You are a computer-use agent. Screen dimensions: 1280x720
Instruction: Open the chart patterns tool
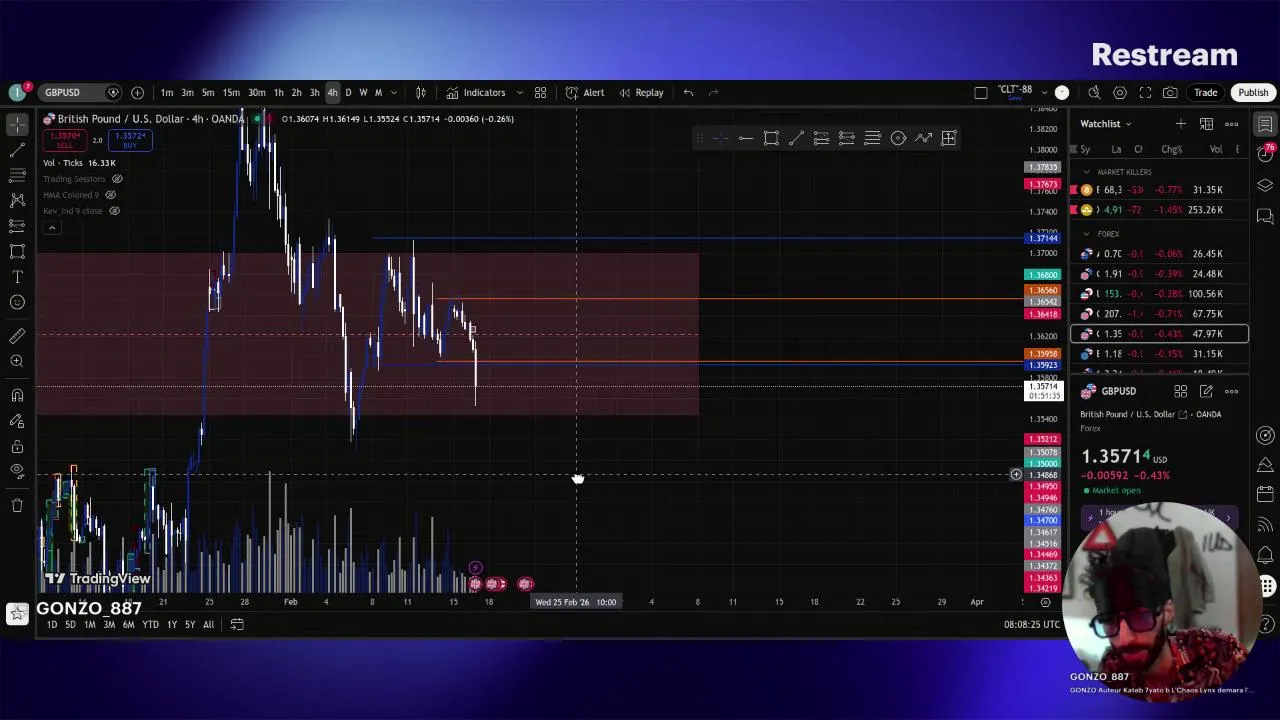tap(17, 200)
